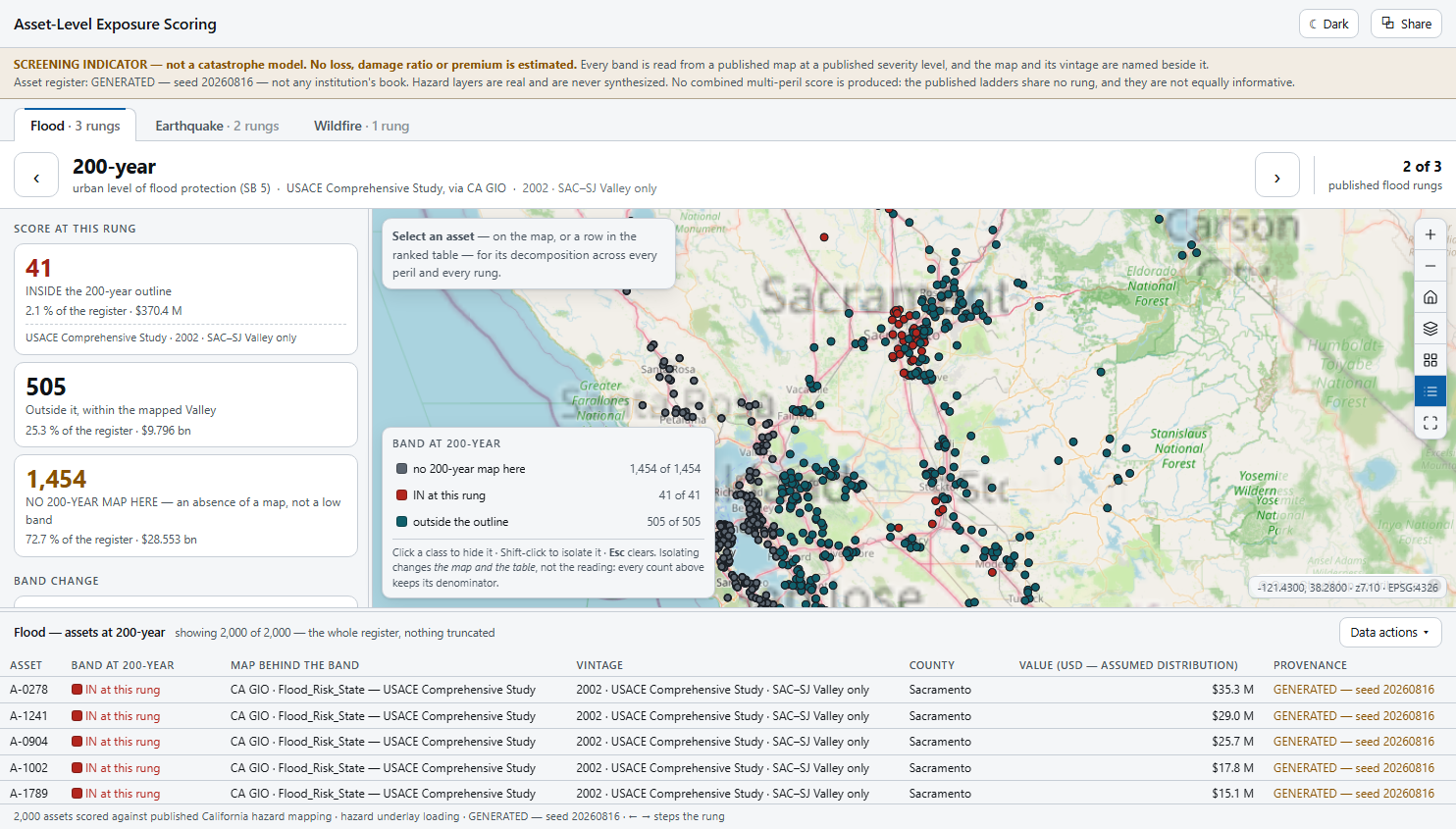Select asset row A-1241
1456x829 pixels.
click(x=728, y=716)
